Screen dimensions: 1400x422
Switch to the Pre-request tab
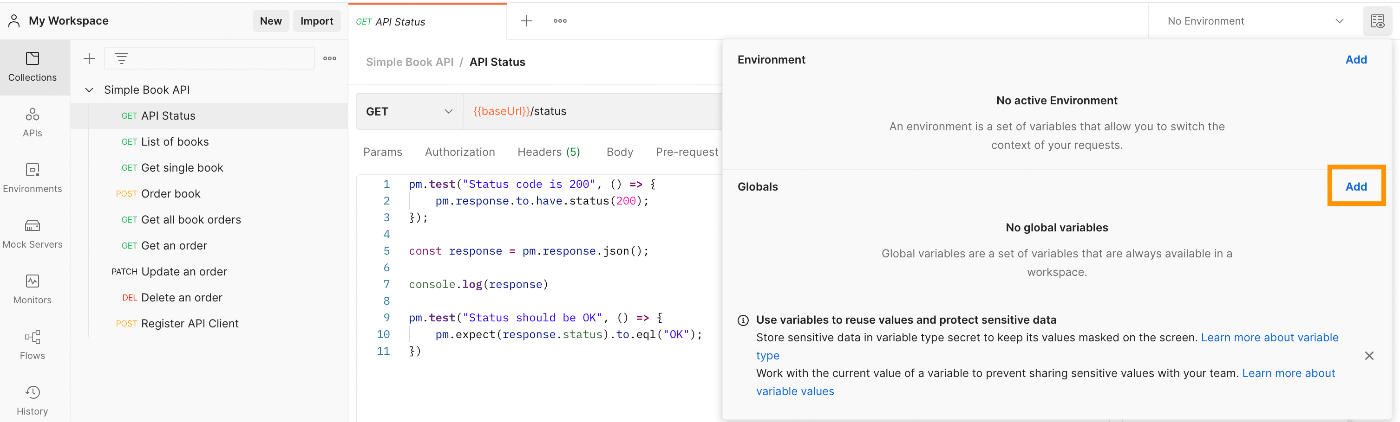687,152
